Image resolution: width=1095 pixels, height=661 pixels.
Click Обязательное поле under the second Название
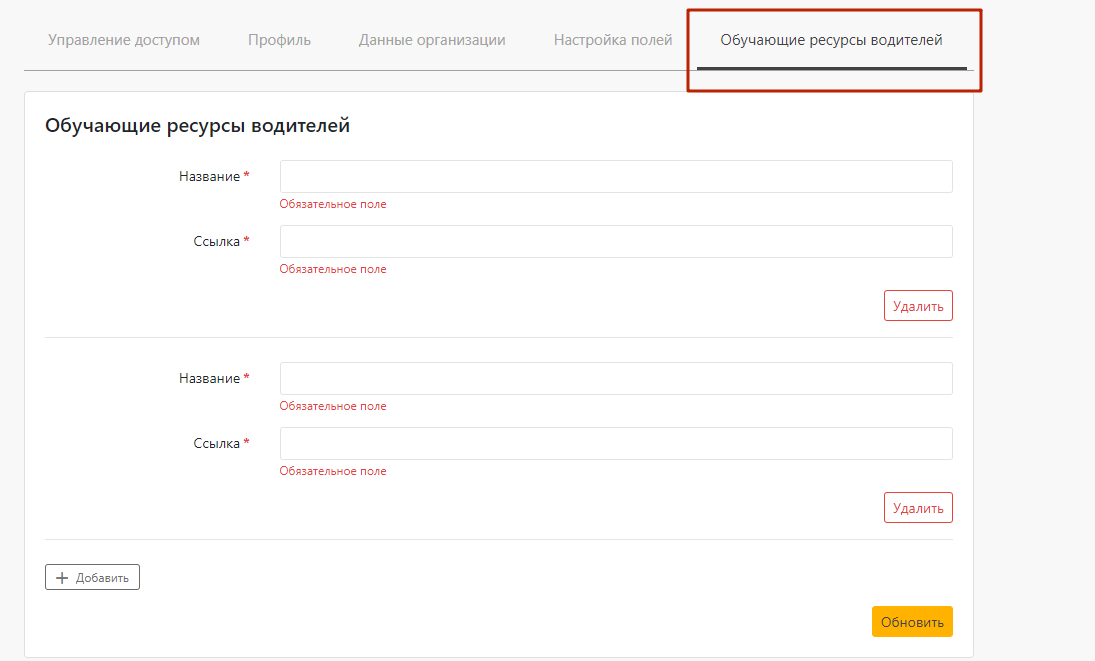[x=333, y=406]
